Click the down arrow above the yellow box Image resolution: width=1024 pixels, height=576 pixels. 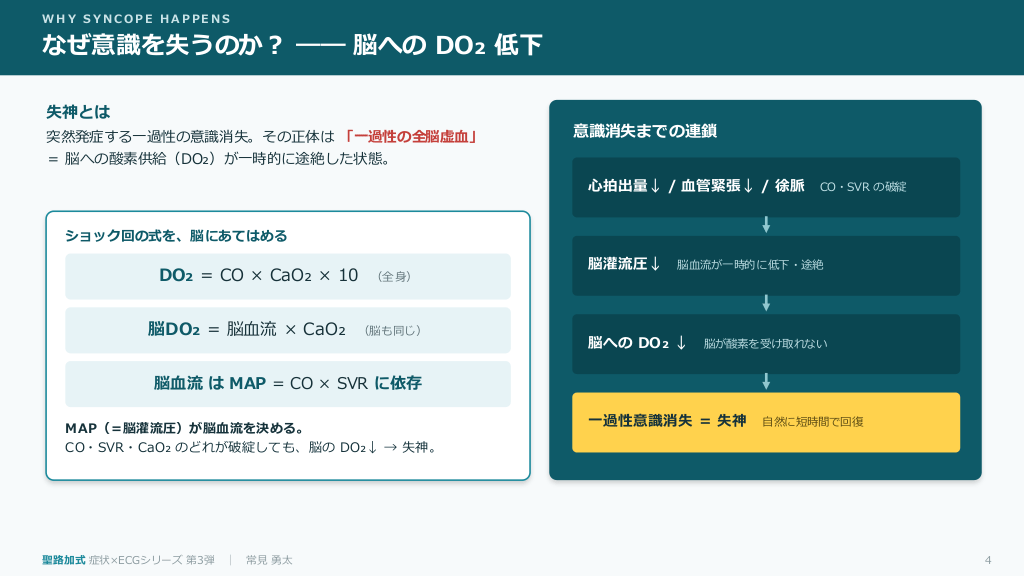tap(766, 381)
